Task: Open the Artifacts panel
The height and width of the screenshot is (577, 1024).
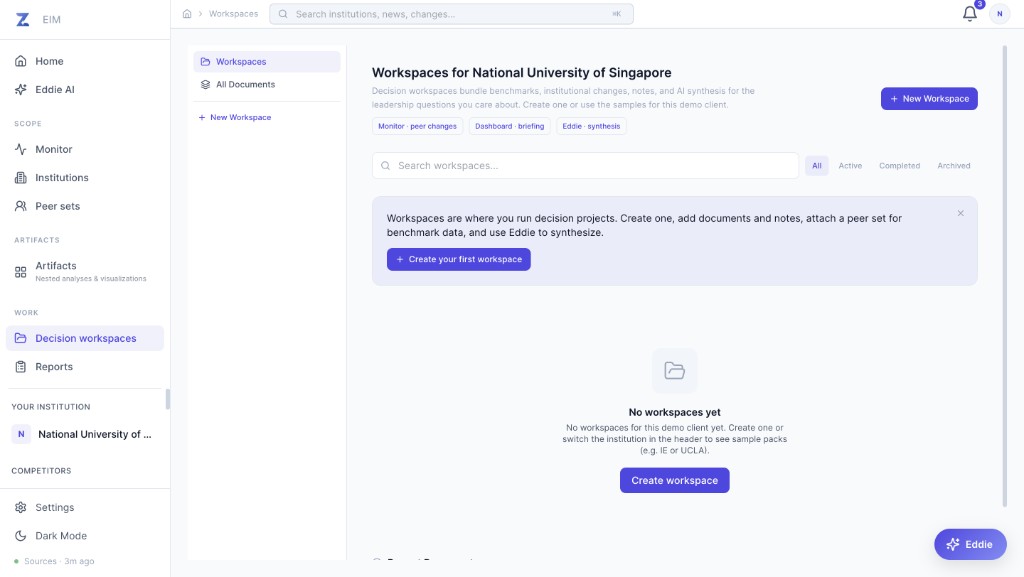Action: coord(56,265)
